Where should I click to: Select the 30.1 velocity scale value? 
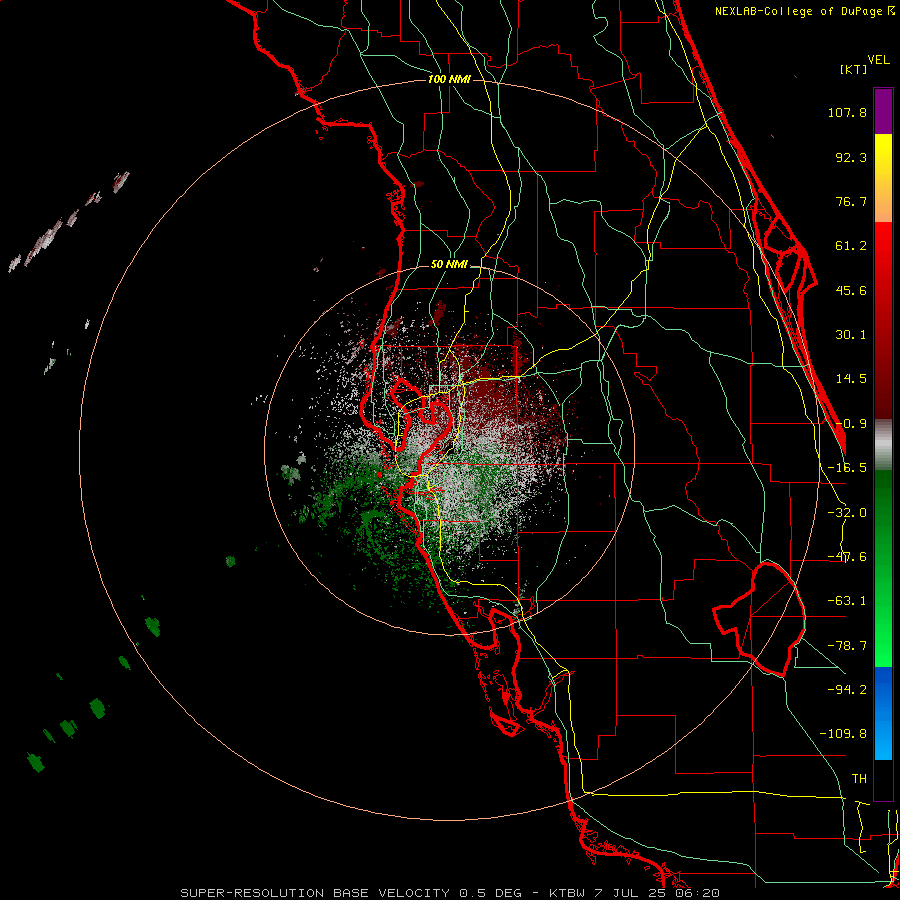point(851,335)
